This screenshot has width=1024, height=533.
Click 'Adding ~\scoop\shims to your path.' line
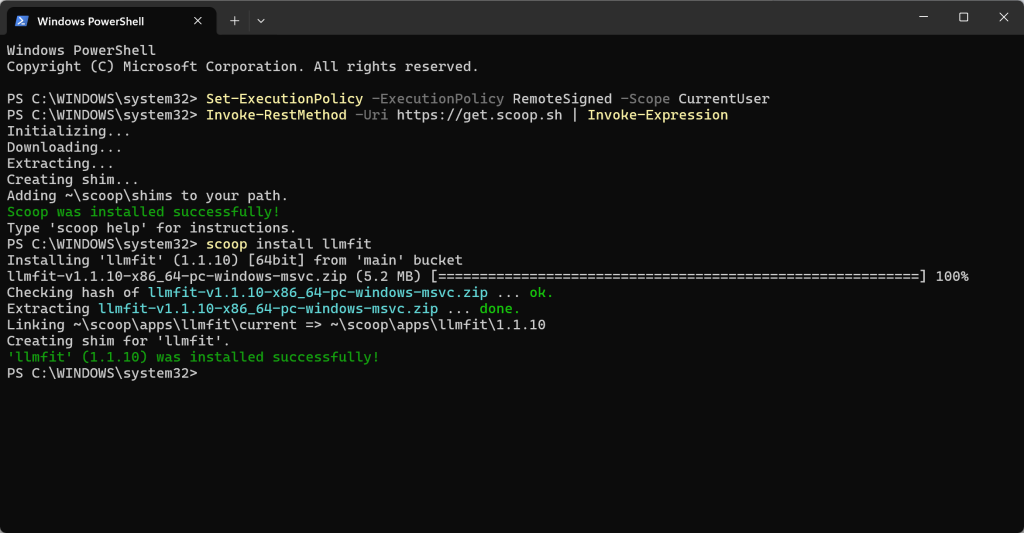pyautogui.click(x=147, y=196)
